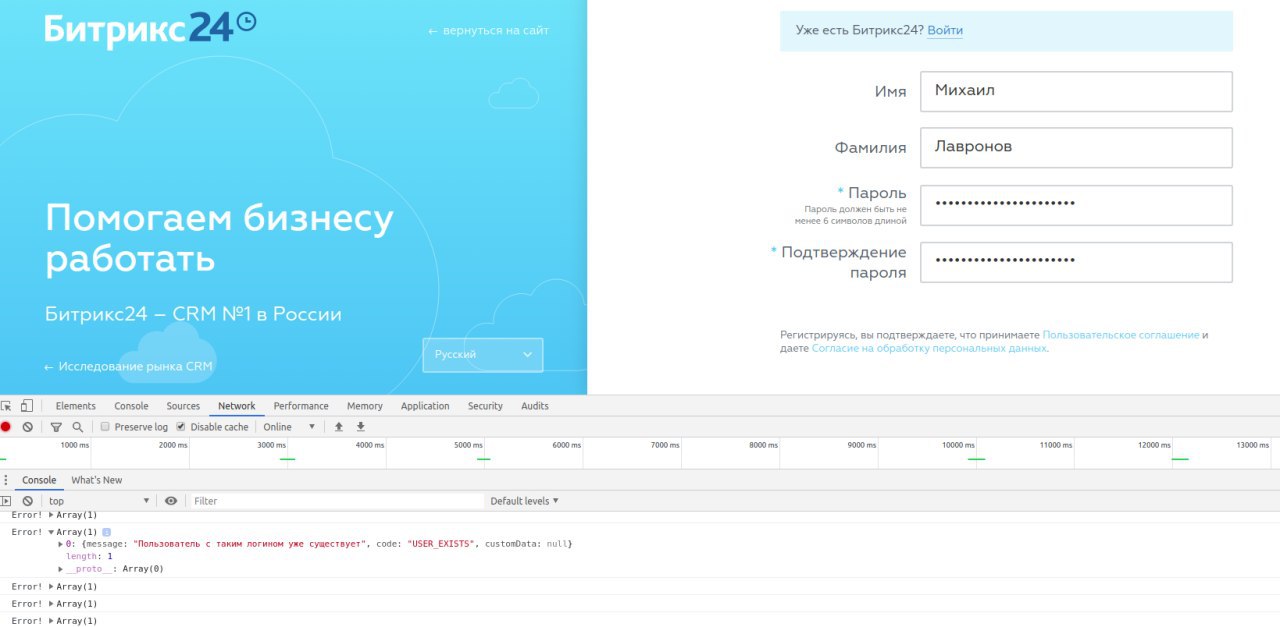Create a live expression with eye icon

point(171,501)
